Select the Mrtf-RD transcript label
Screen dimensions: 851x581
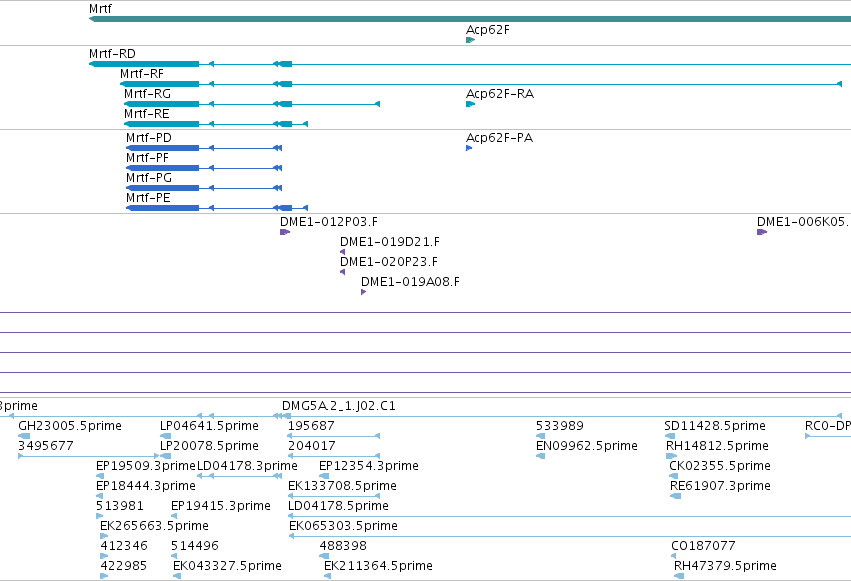[x=112, y=54]
